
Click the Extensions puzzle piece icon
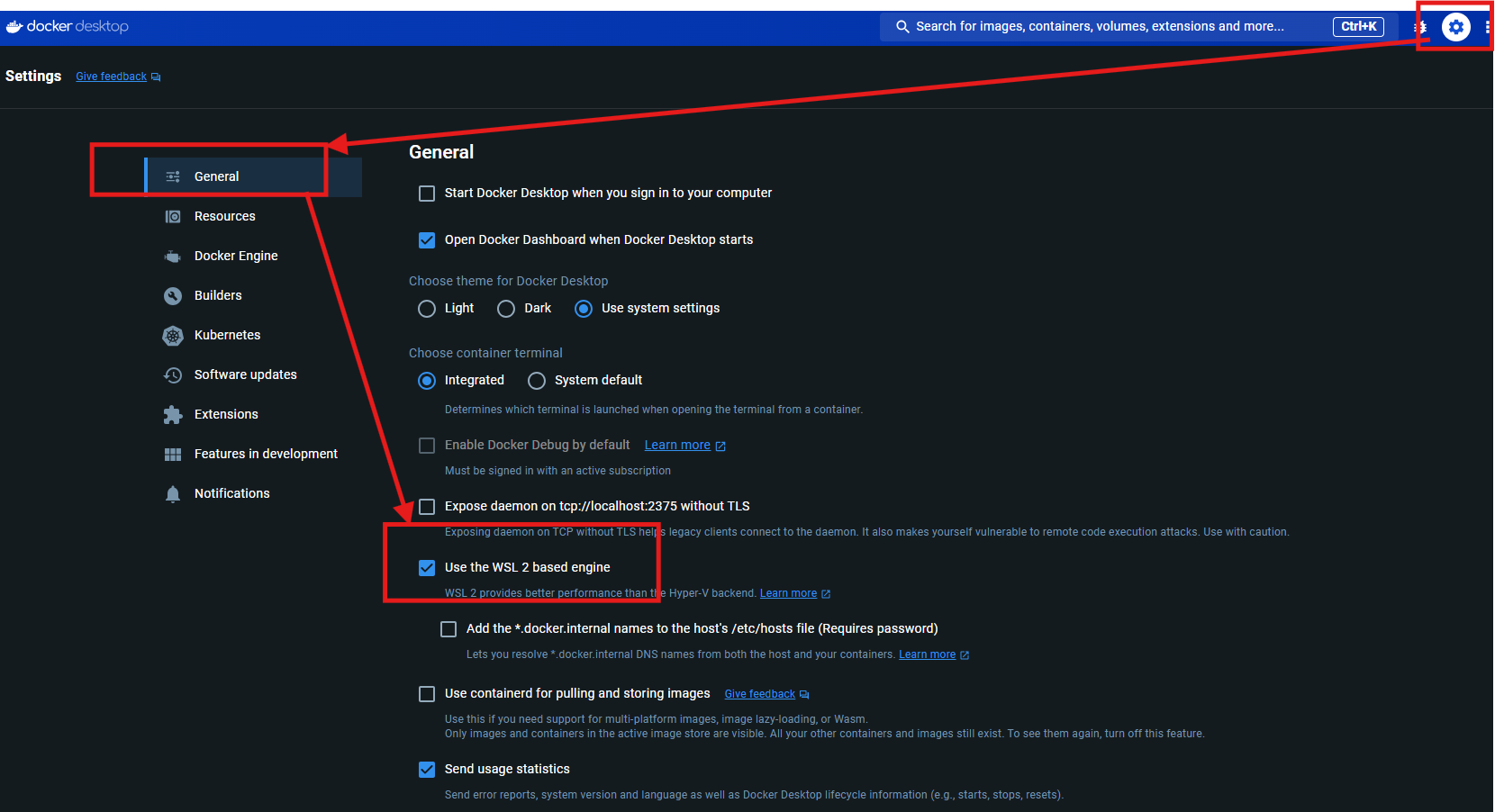(x=173, y=415)
